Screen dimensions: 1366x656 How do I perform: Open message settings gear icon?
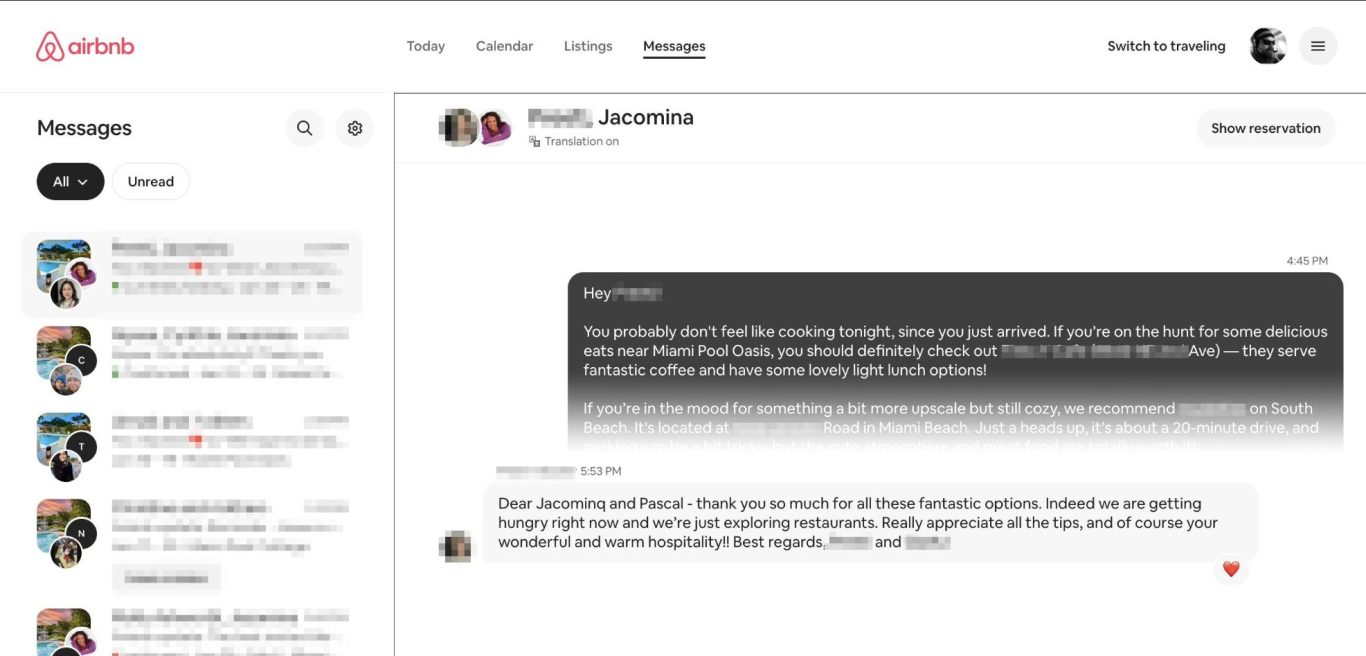pos(355,128)
